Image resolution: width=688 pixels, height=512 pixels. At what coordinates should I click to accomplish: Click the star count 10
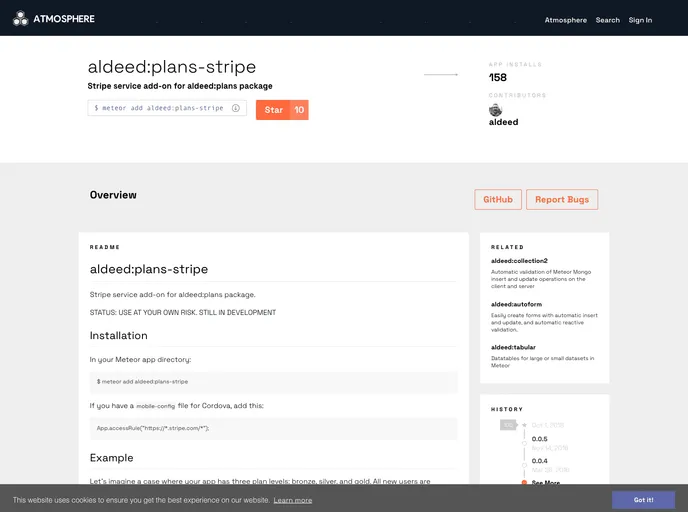point(299,110)
